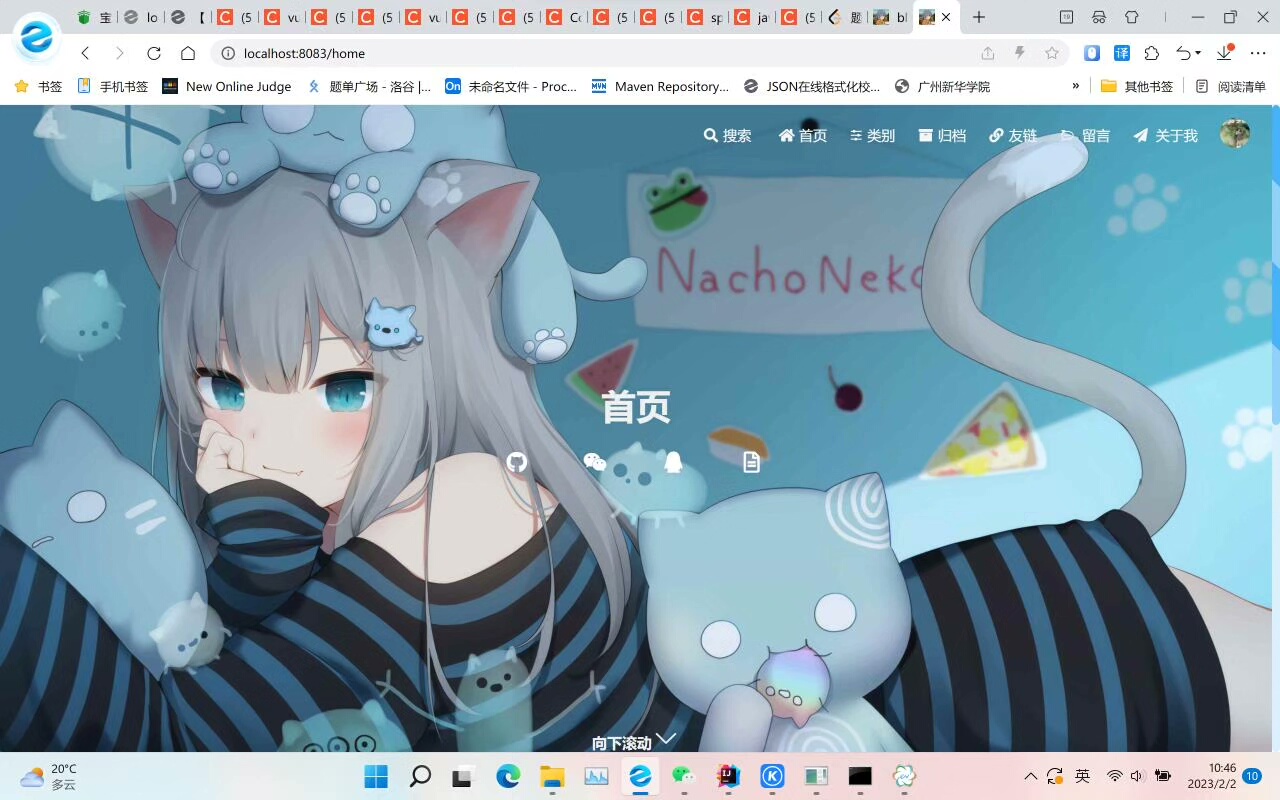
Task: Open the 搜索 search menu item
Action: 727,135
